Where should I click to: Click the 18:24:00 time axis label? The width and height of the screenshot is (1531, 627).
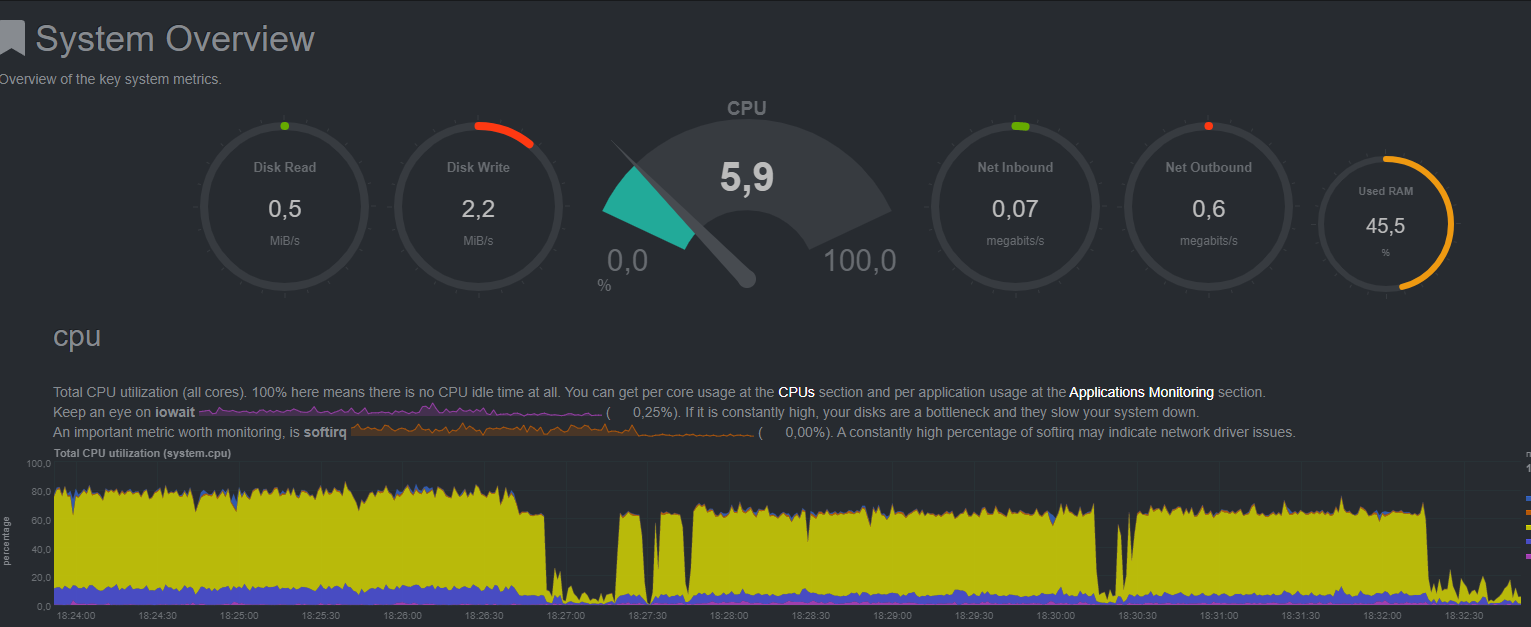(x=76, y=616)
